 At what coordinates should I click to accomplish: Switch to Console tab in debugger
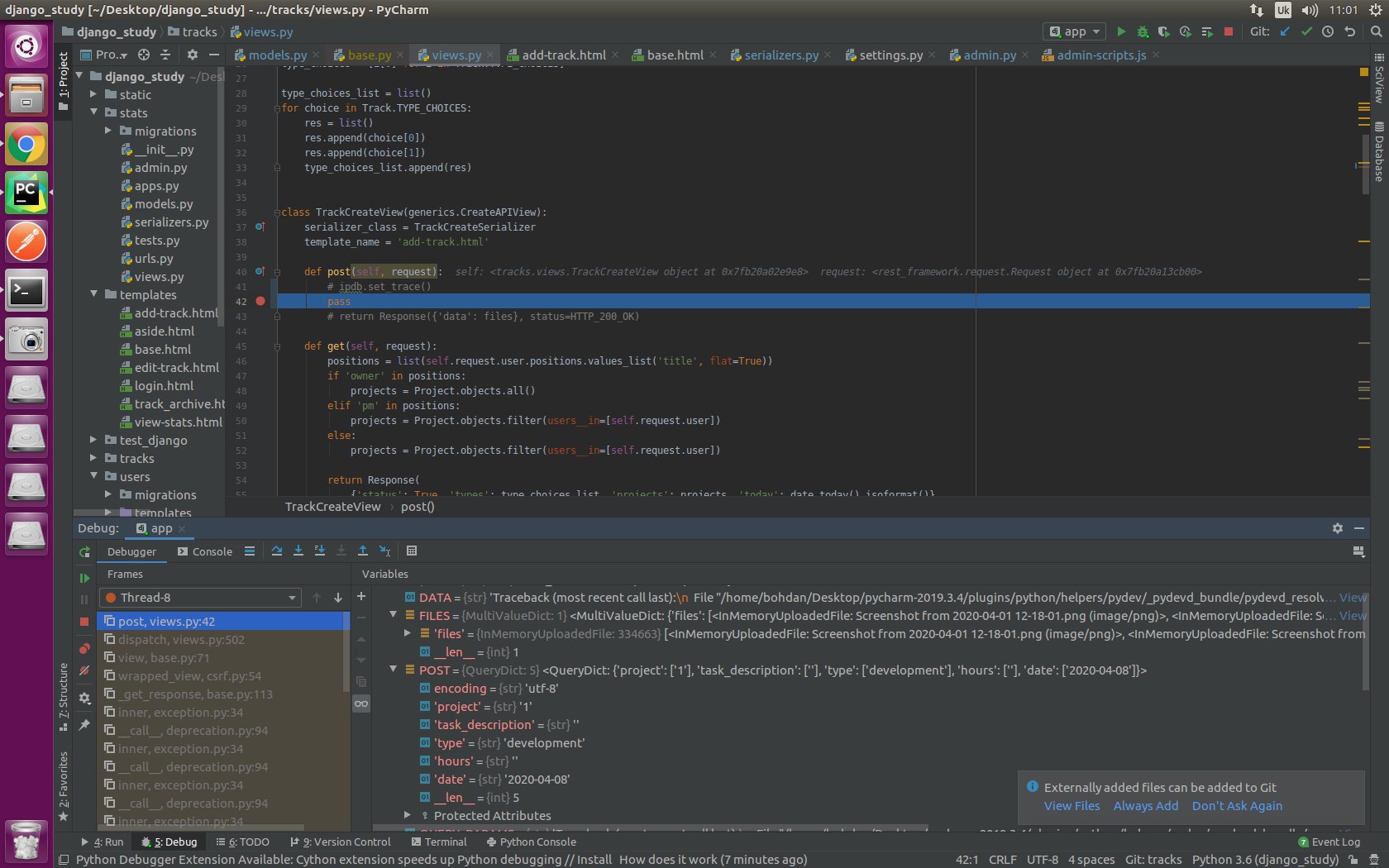[x=205, y=551]
